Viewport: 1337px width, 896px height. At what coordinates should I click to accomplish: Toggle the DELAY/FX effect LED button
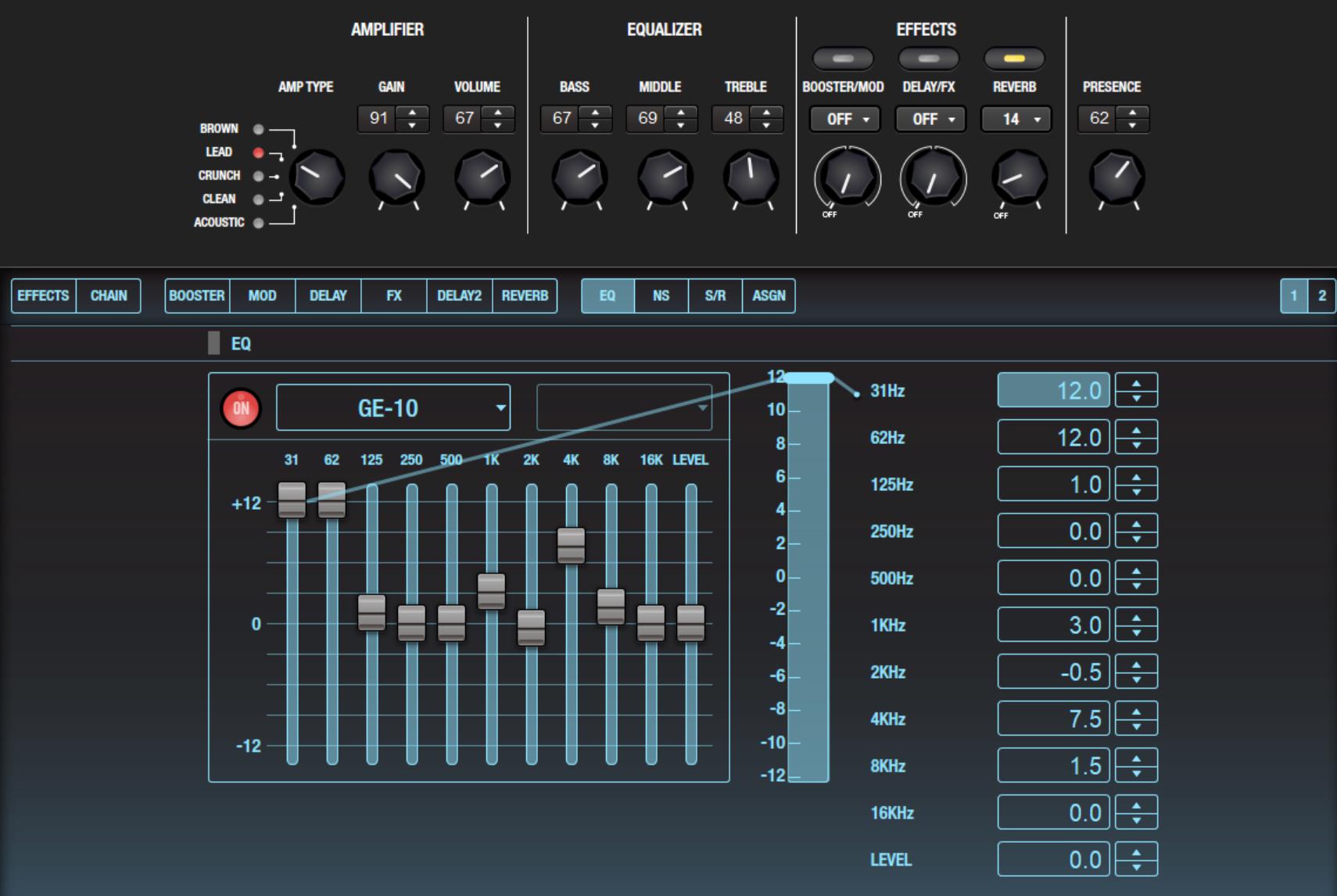(x=929, y=59)
